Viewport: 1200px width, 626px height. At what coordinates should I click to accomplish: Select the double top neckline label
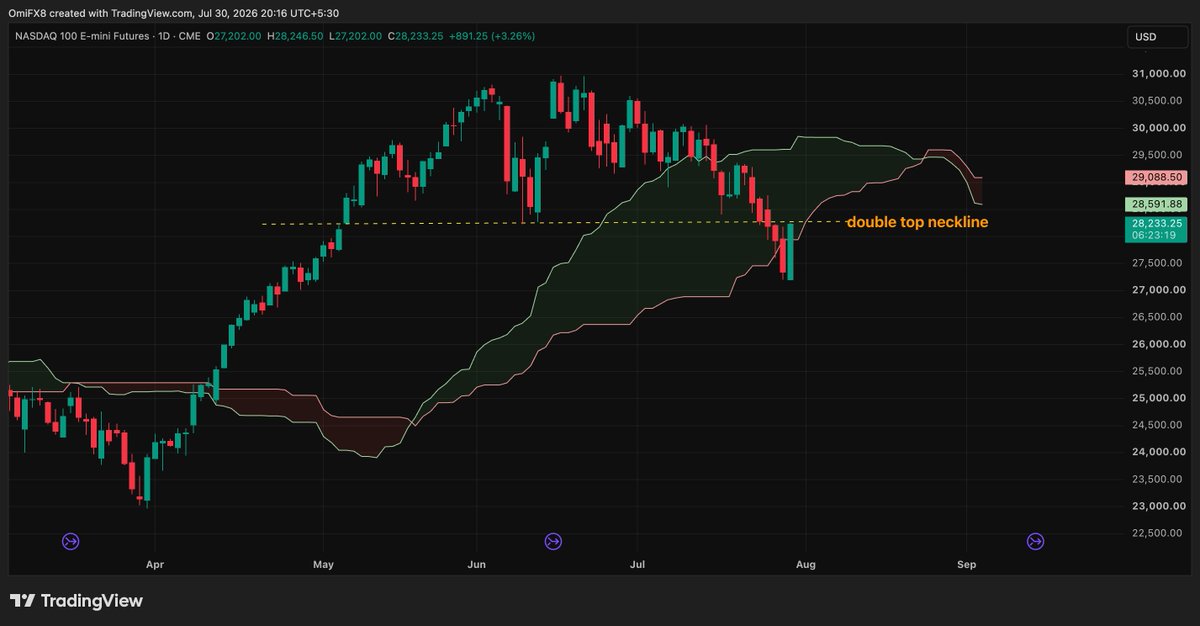point(917,222)
